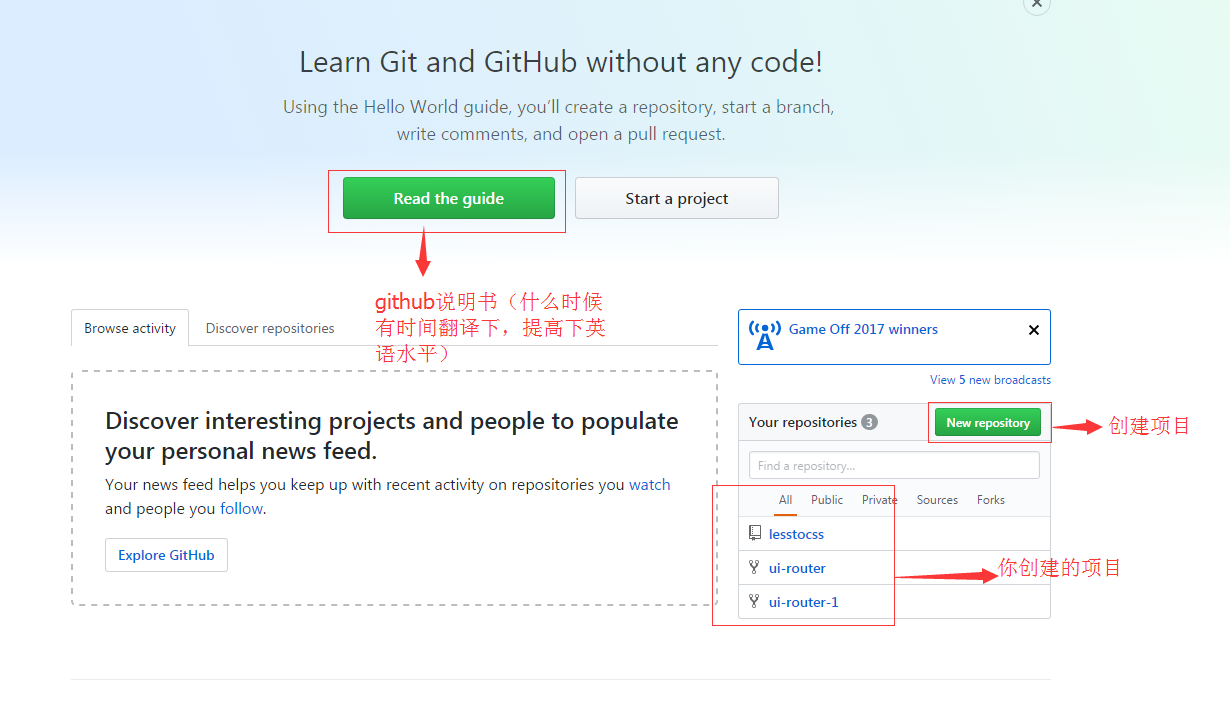Click the follow link in news feed text
Image resolution: width=1230 pixels, height=708 pixels.
point(241,509)
